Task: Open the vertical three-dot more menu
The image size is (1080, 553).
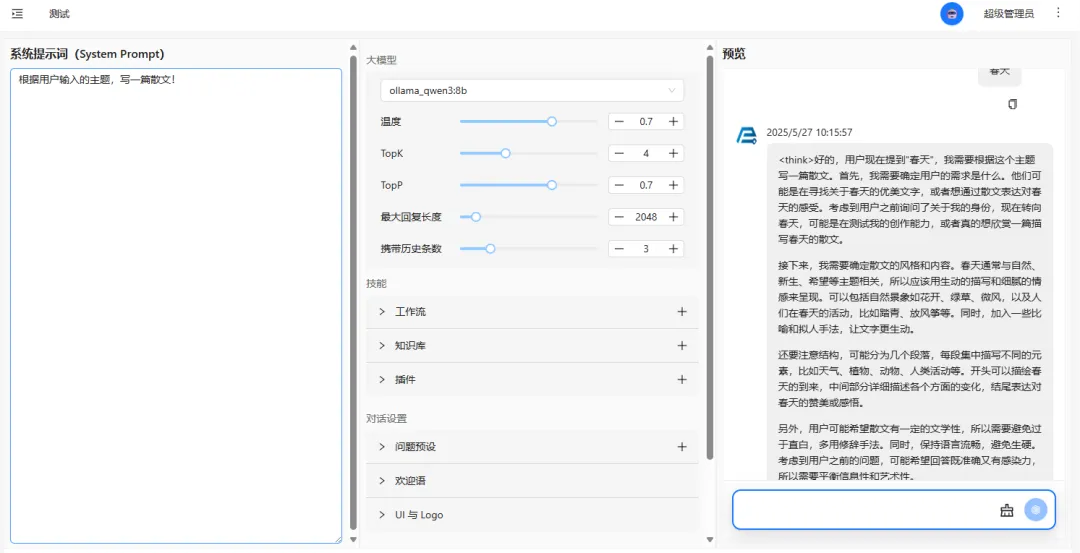Action: coord(1058,13)
